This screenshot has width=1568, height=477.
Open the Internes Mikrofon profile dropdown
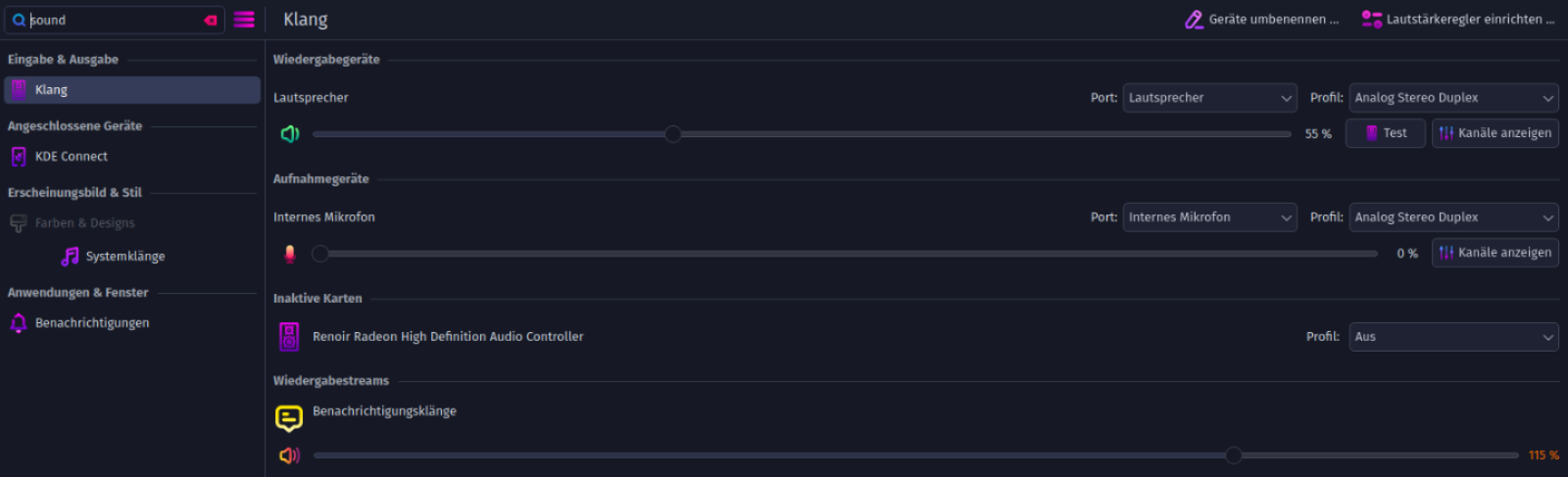point(1453,217)
